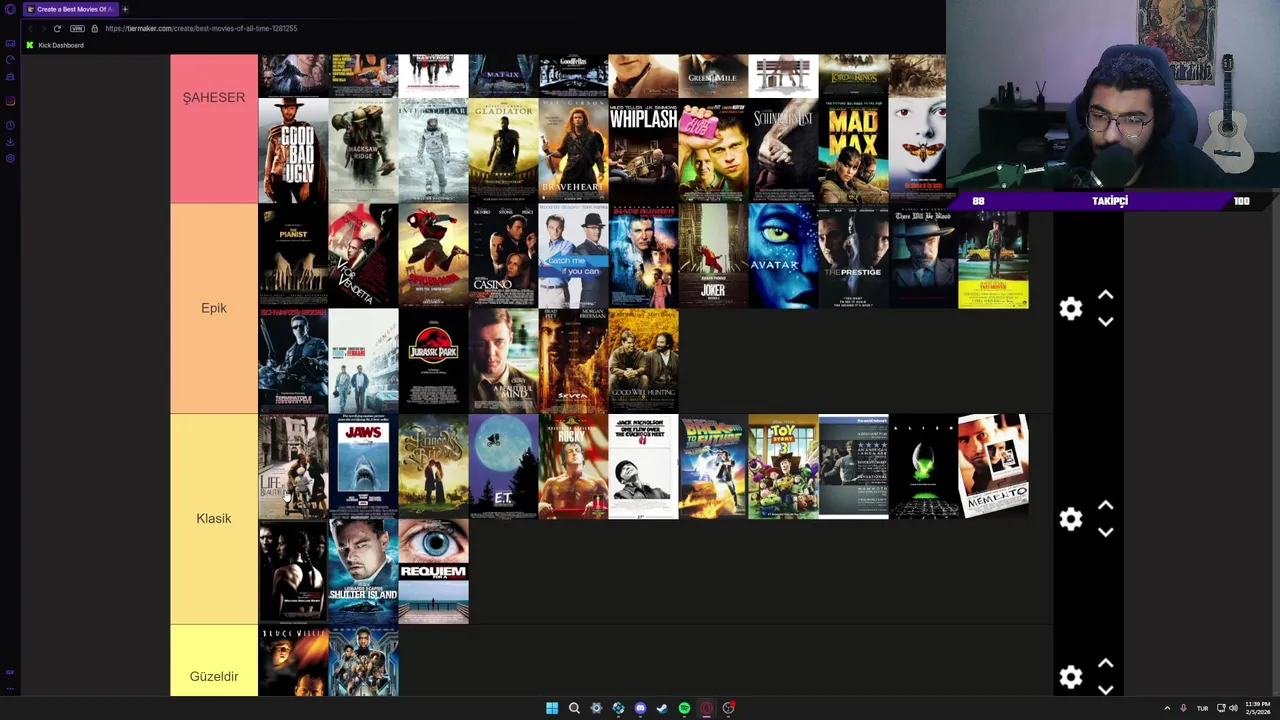Open settings gear for the Klasik tier
This screenshot has height=720, width=1280.
click(1071, 519)
